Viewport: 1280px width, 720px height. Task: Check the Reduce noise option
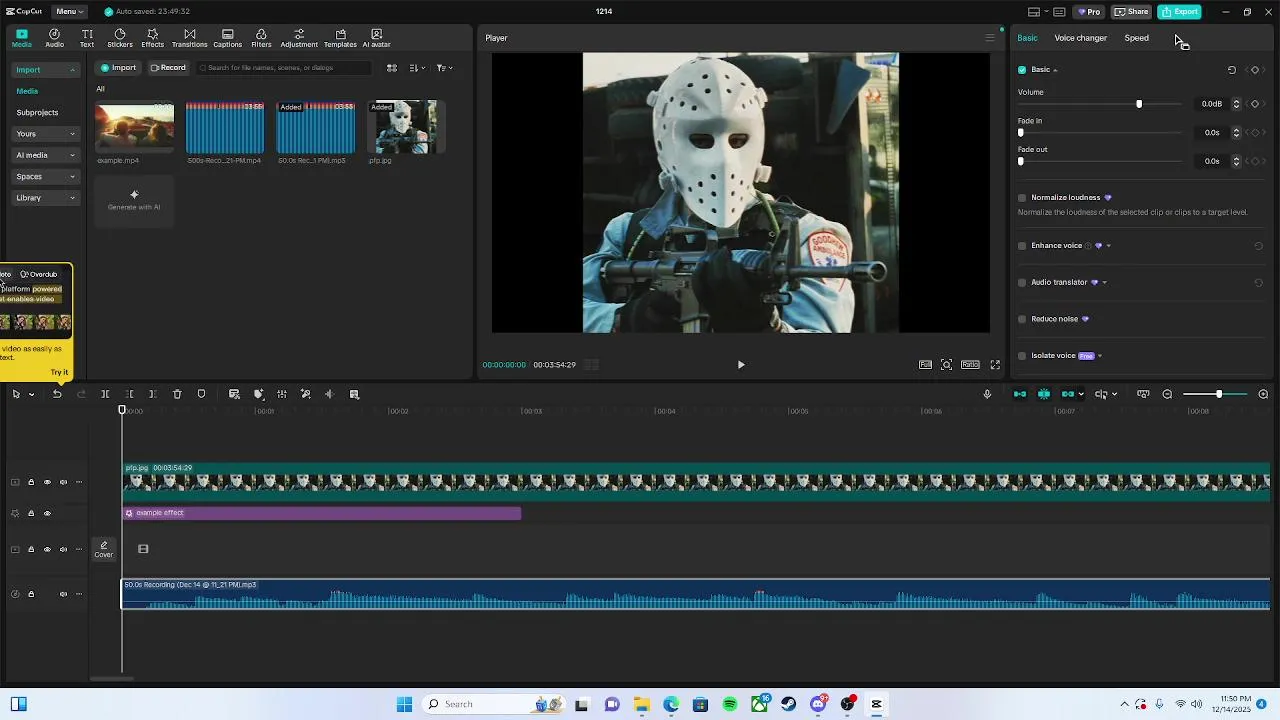pos(1022,319)
